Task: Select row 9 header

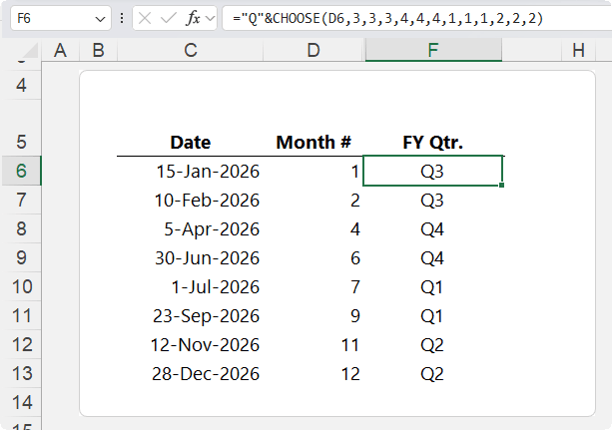Action: pyautogui.click(x=21, y=258)
